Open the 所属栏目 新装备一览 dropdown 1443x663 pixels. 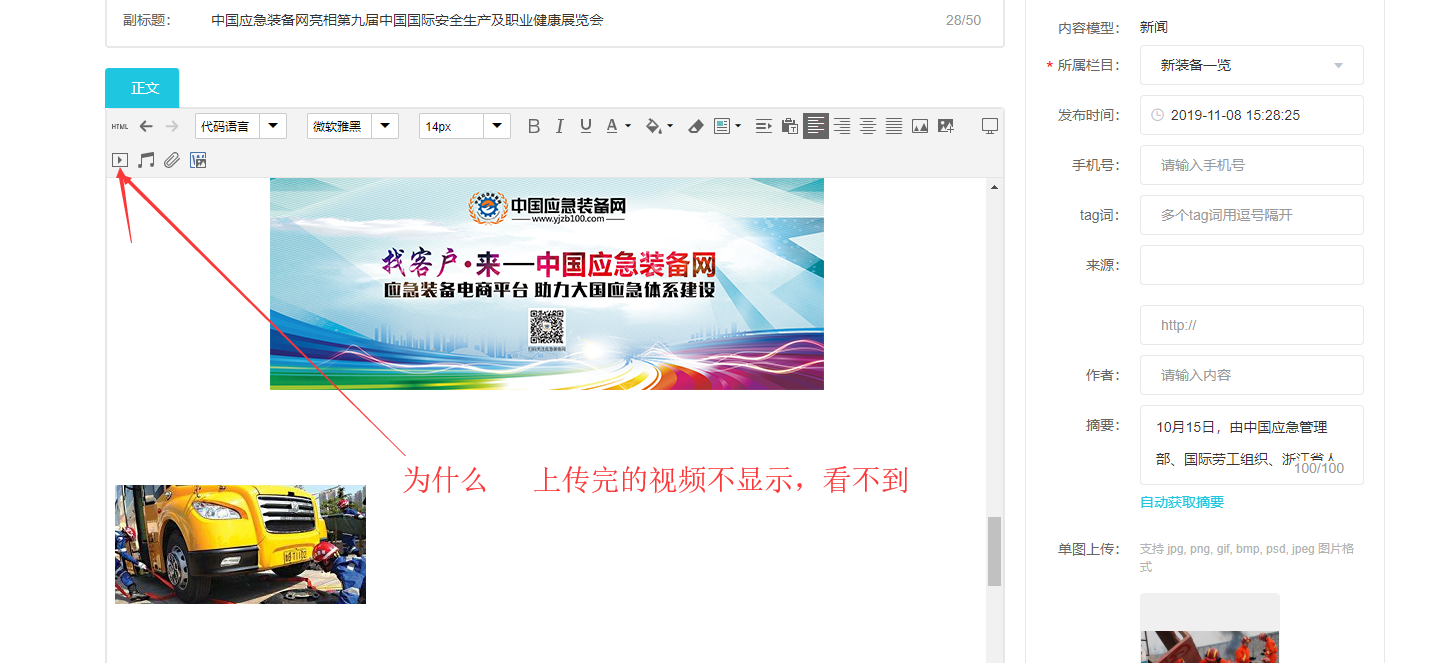pos(1252,65)
